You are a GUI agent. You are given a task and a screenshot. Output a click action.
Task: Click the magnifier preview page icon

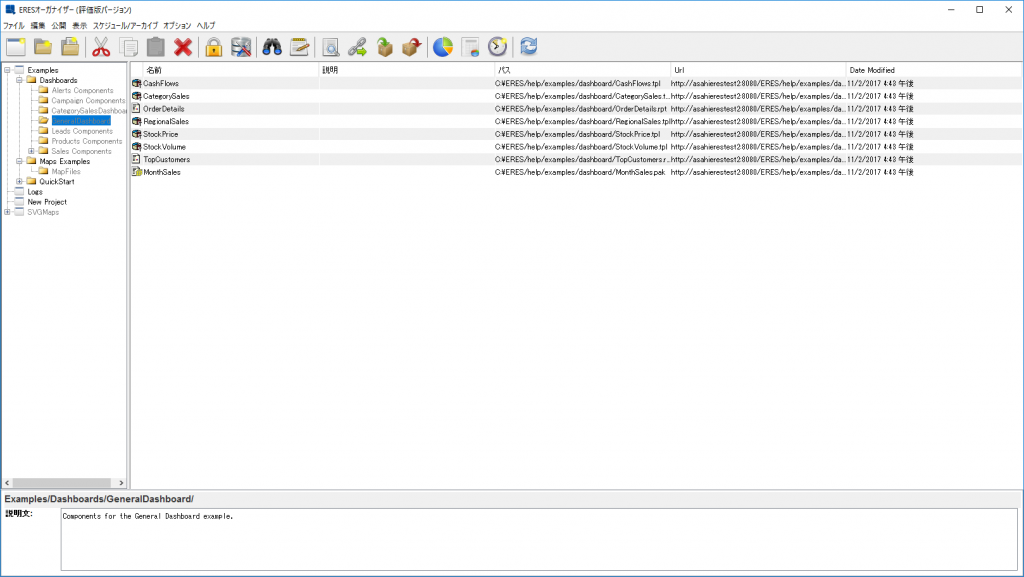click(x=329, y=47)
